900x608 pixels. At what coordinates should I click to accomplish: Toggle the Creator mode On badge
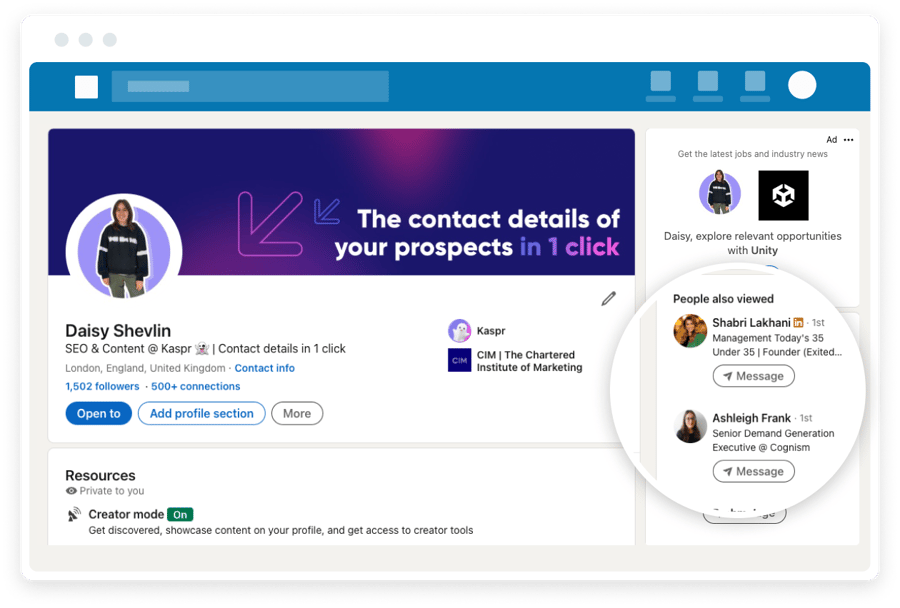click(x=180, y=514)
